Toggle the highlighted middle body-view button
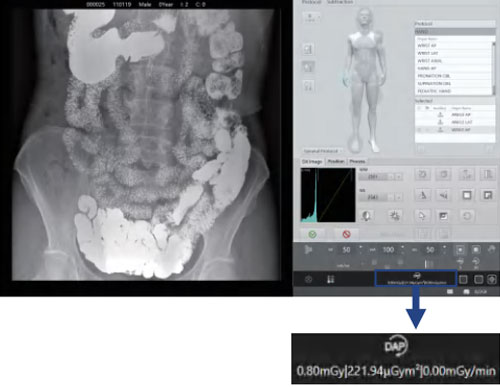Viewport: 500px width, 387px height. point(308,67)
